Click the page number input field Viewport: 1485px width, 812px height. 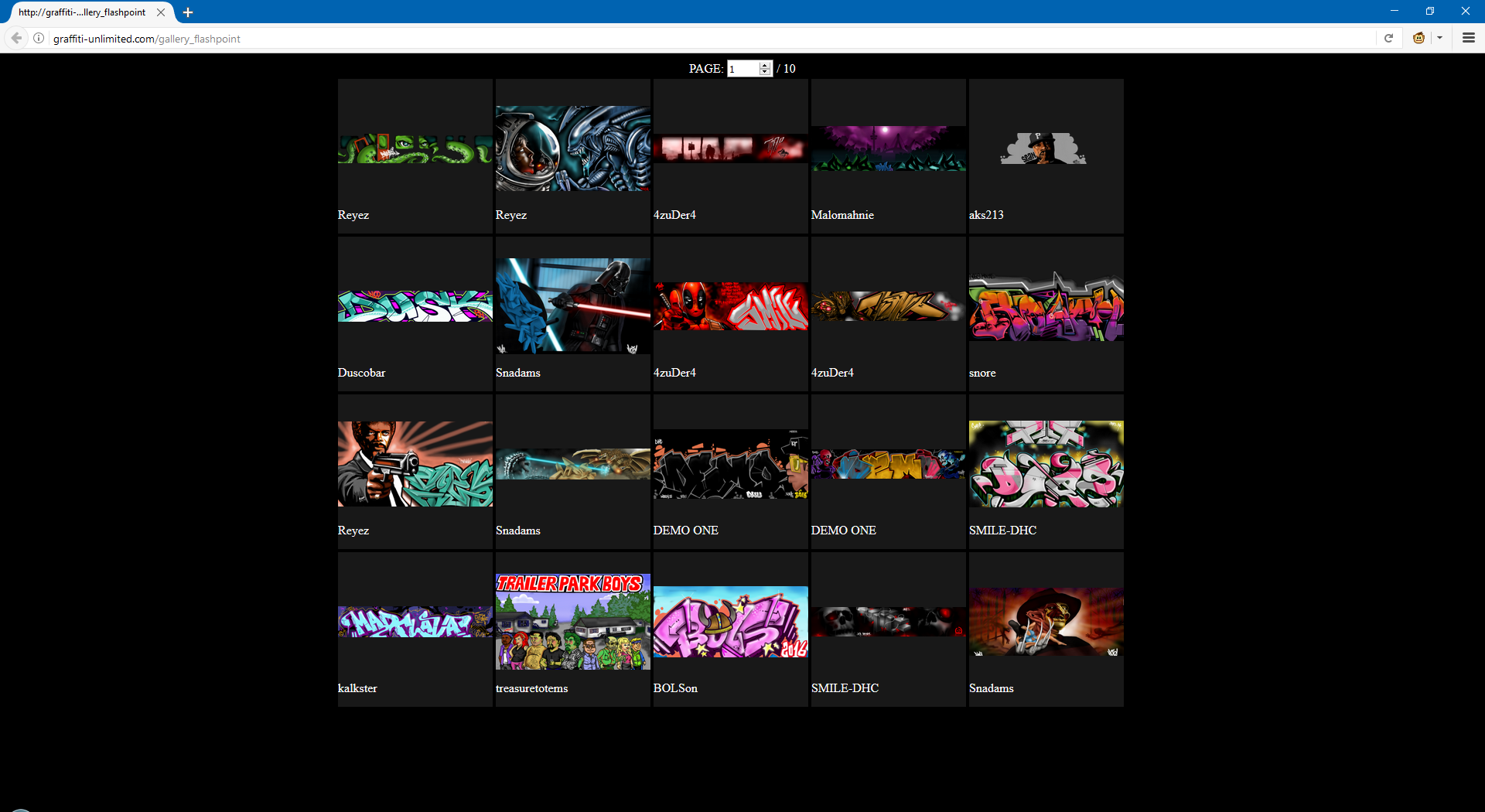click(x=743, y=69)
